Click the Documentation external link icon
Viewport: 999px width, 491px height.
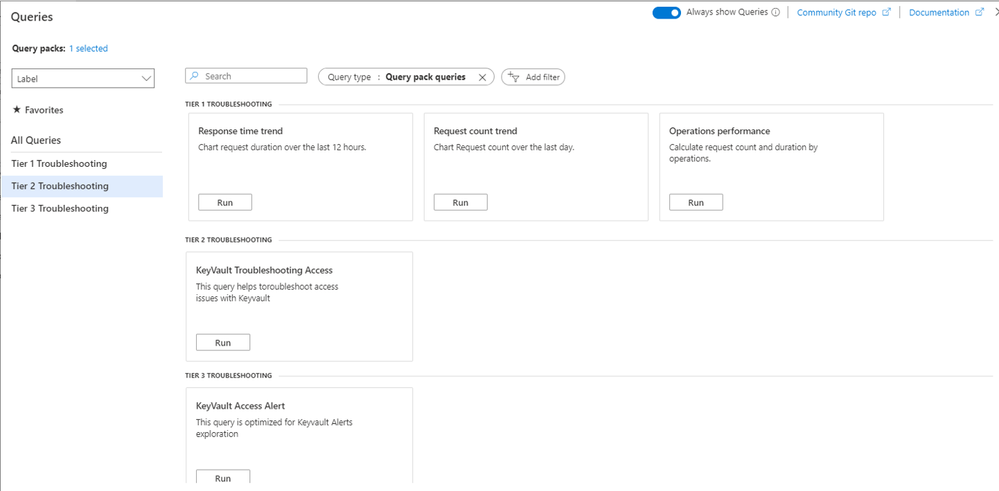click(977, 13)
